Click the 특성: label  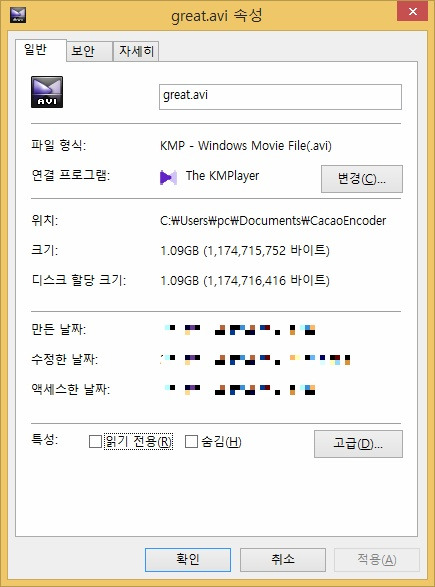pos(45,439)
